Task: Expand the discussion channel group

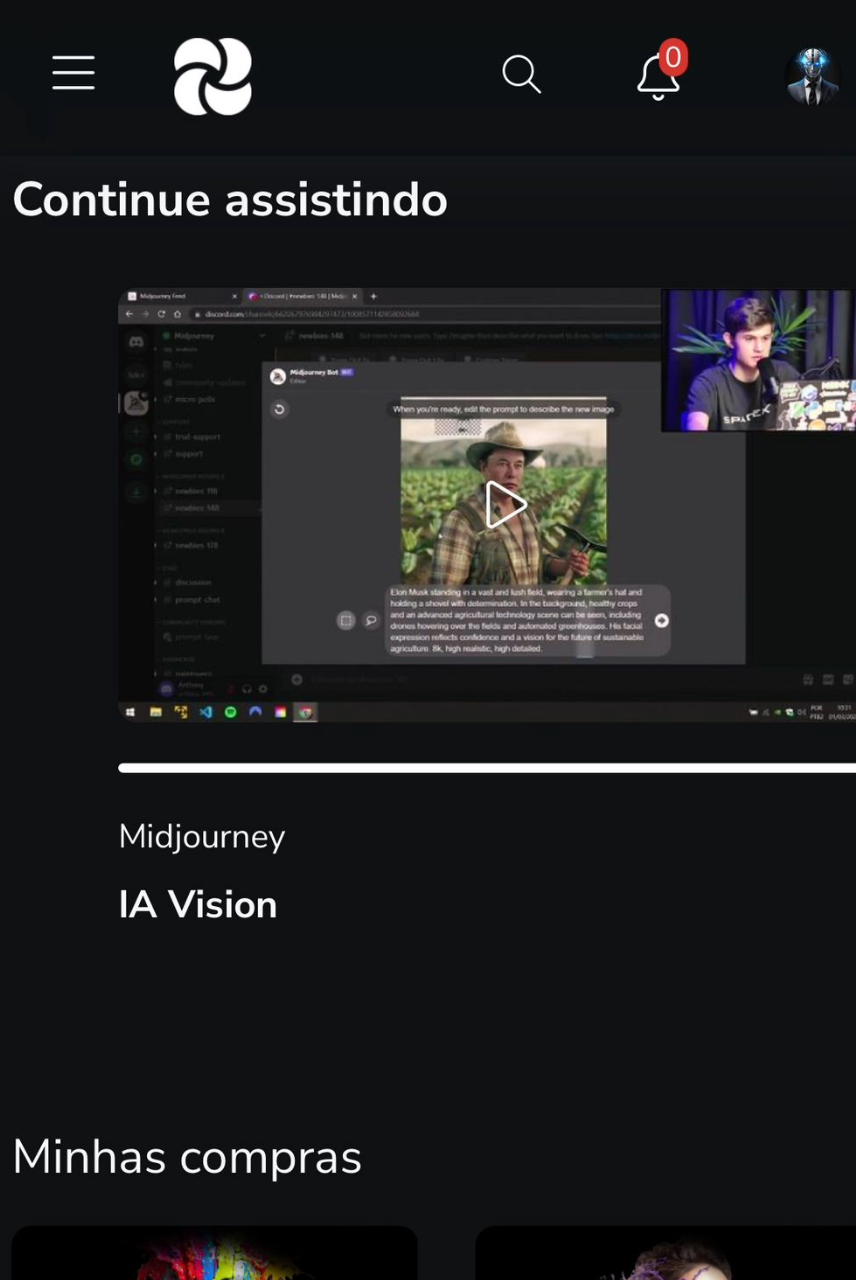Action: click(156, 582)
